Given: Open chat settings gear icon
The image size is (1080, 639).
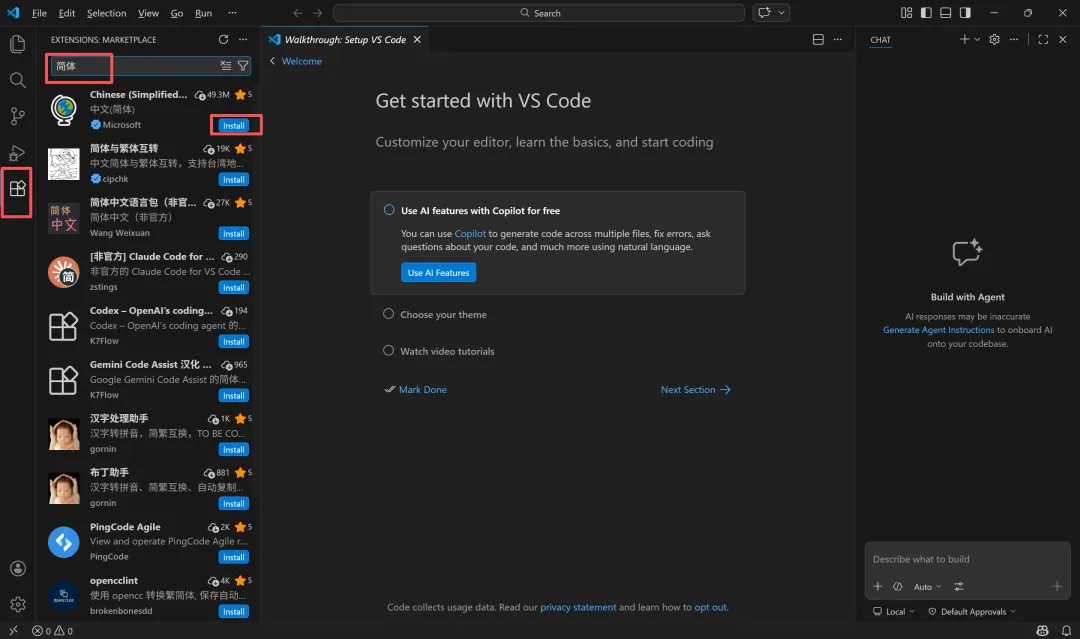Looking at the screenshot, I should tap(994, 40).
